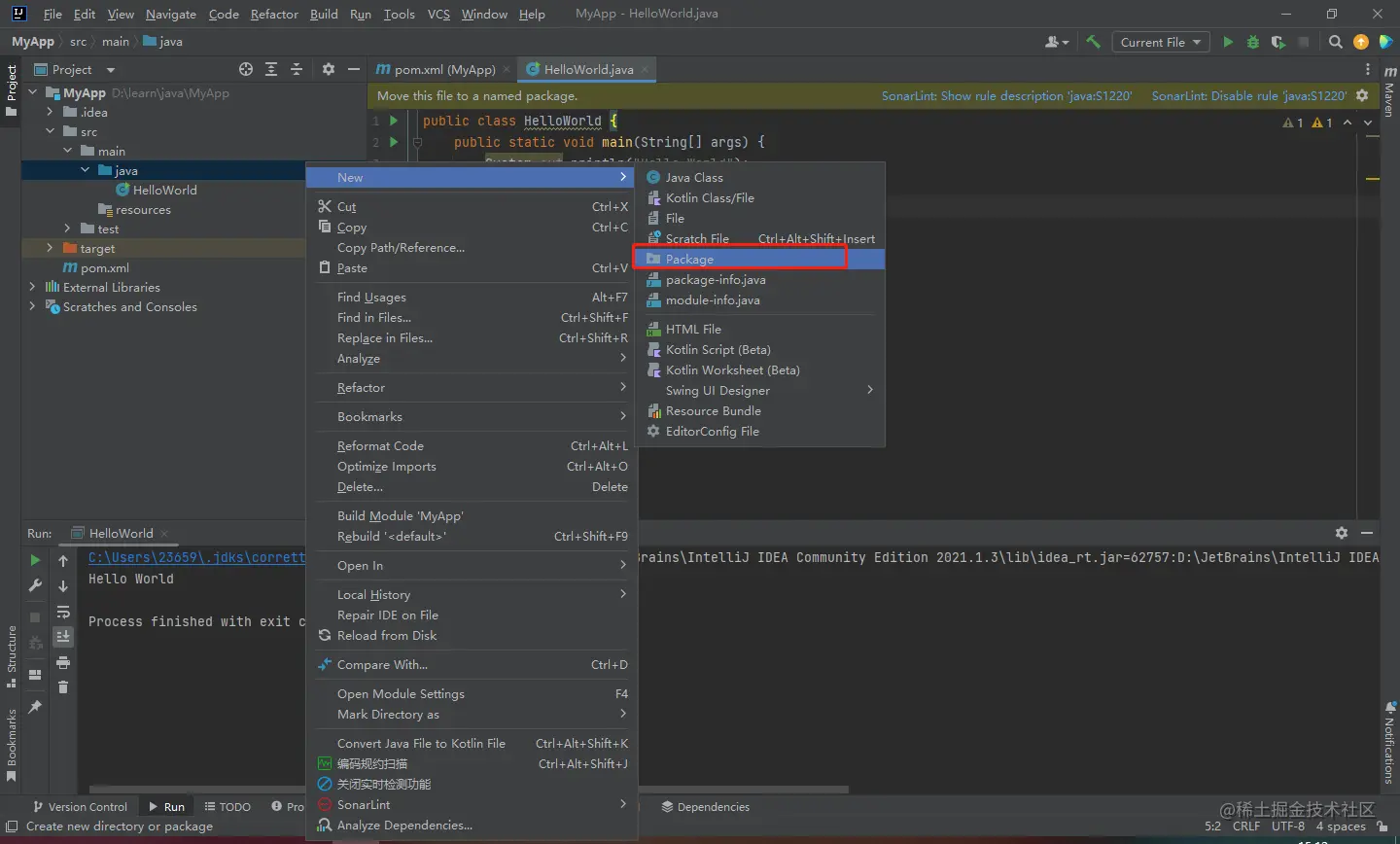Click the JDK path link in console
Screen dimensions: 1400x844
(x=196, y=557)
